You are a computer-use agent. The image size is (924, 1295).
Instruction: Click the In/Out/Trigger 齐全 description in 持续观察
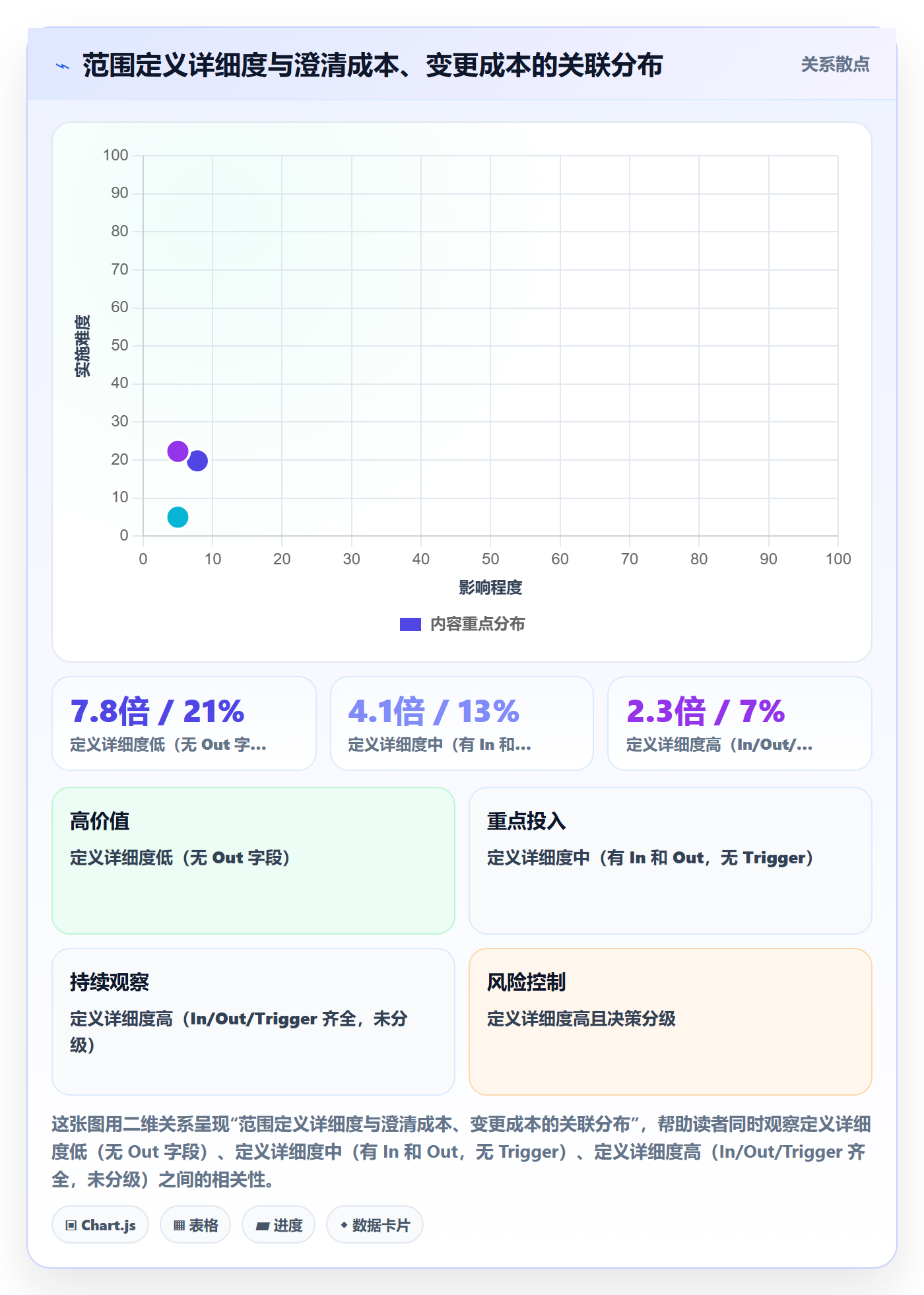pos(239,1032)
